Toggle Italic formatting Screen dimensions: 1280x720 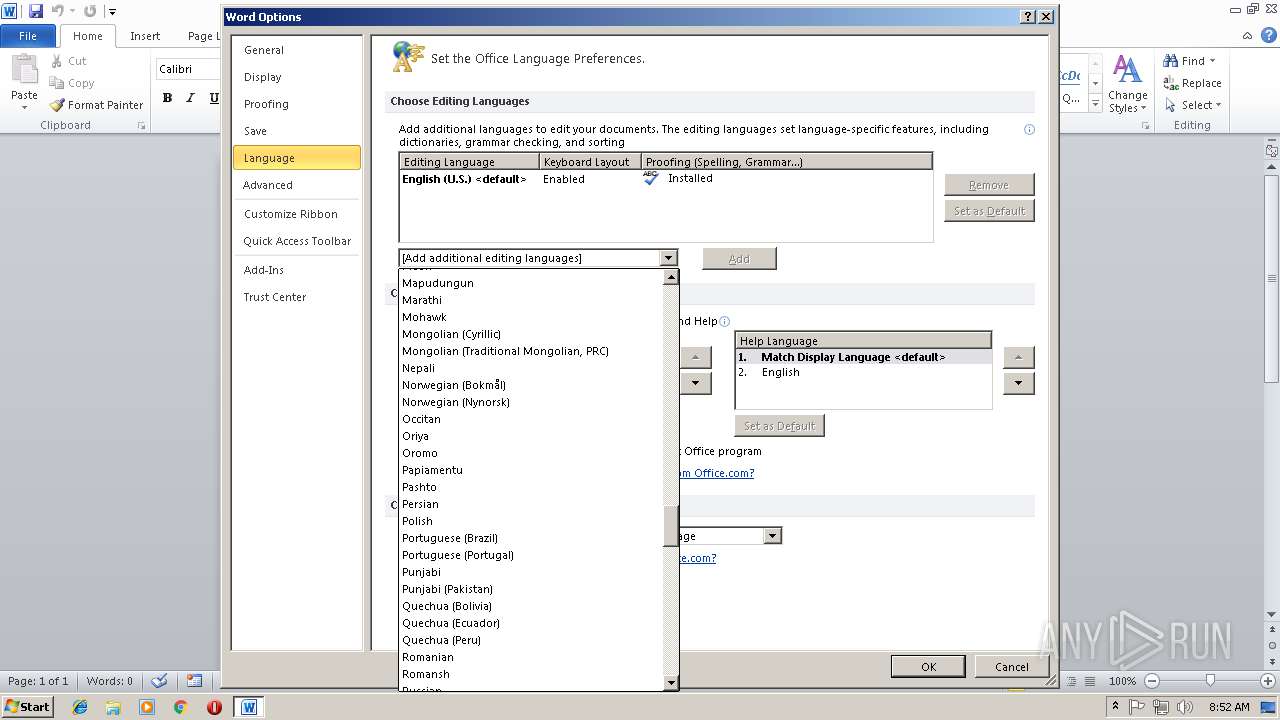pos(190,98)
